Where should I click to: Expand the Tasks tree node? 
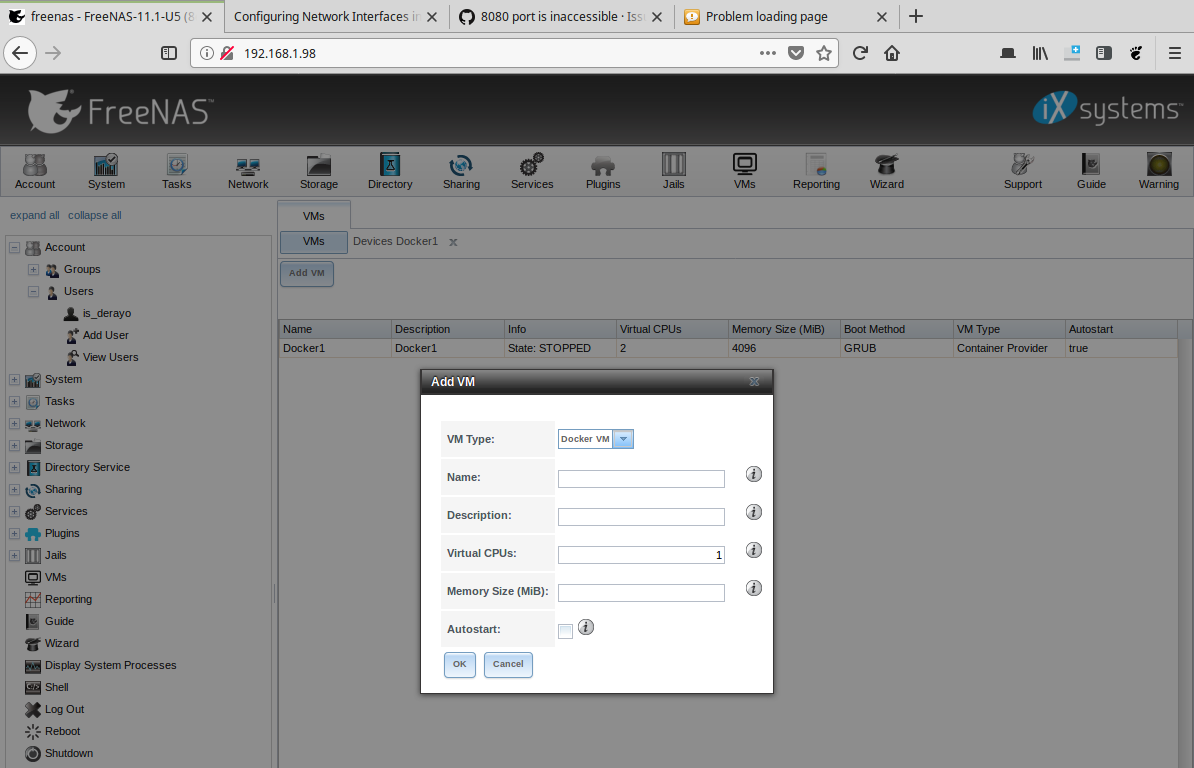pyautogui.click(x=14, y=401)
